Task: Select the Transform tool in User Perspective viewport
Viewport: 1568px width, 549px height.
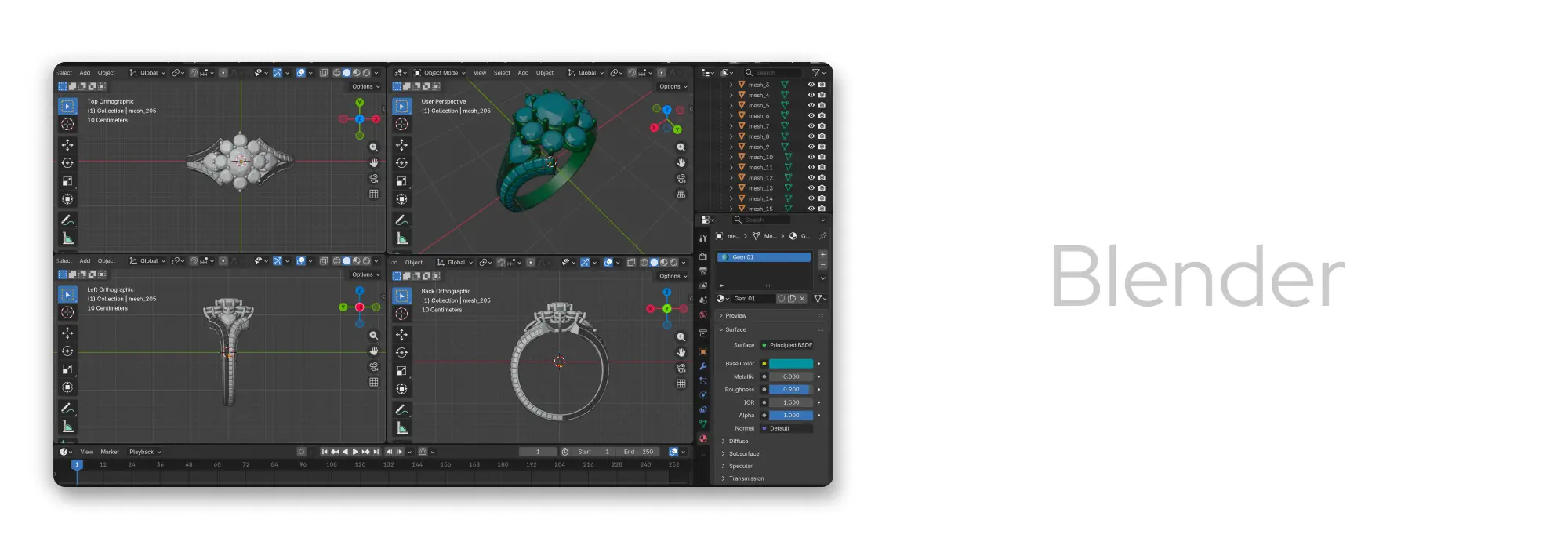Action: (x=402, y=199)
